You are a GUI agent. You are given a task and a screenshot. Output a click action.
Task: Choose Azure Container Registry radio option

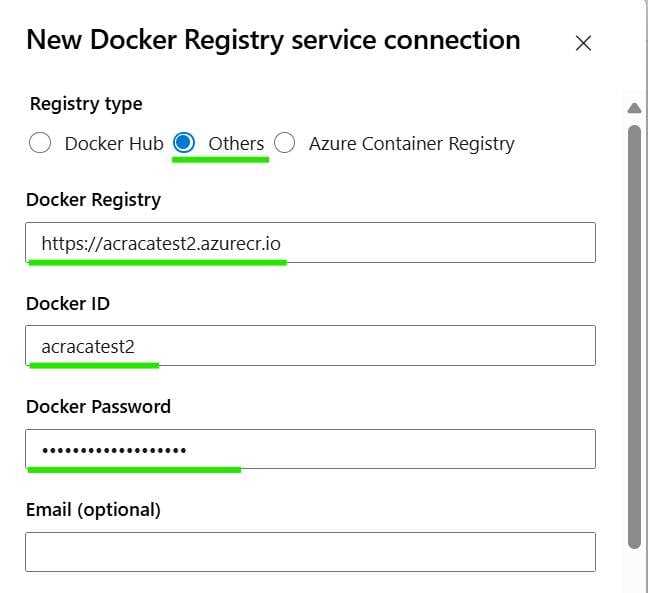[x=284, y=143]
